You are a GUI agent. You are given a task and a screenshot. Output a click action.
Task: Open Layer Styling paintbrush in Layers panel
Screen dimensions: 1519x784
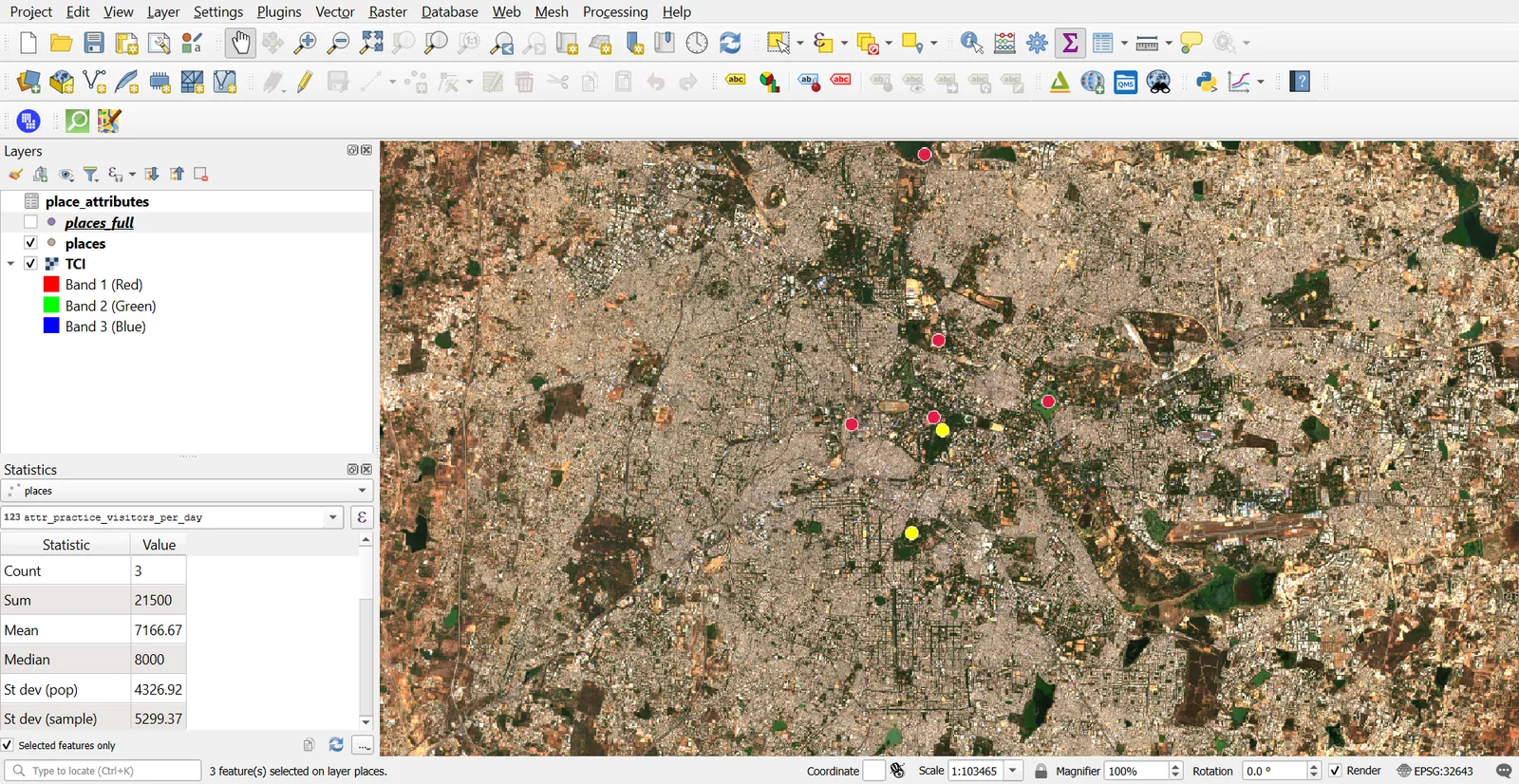point(15,175)
